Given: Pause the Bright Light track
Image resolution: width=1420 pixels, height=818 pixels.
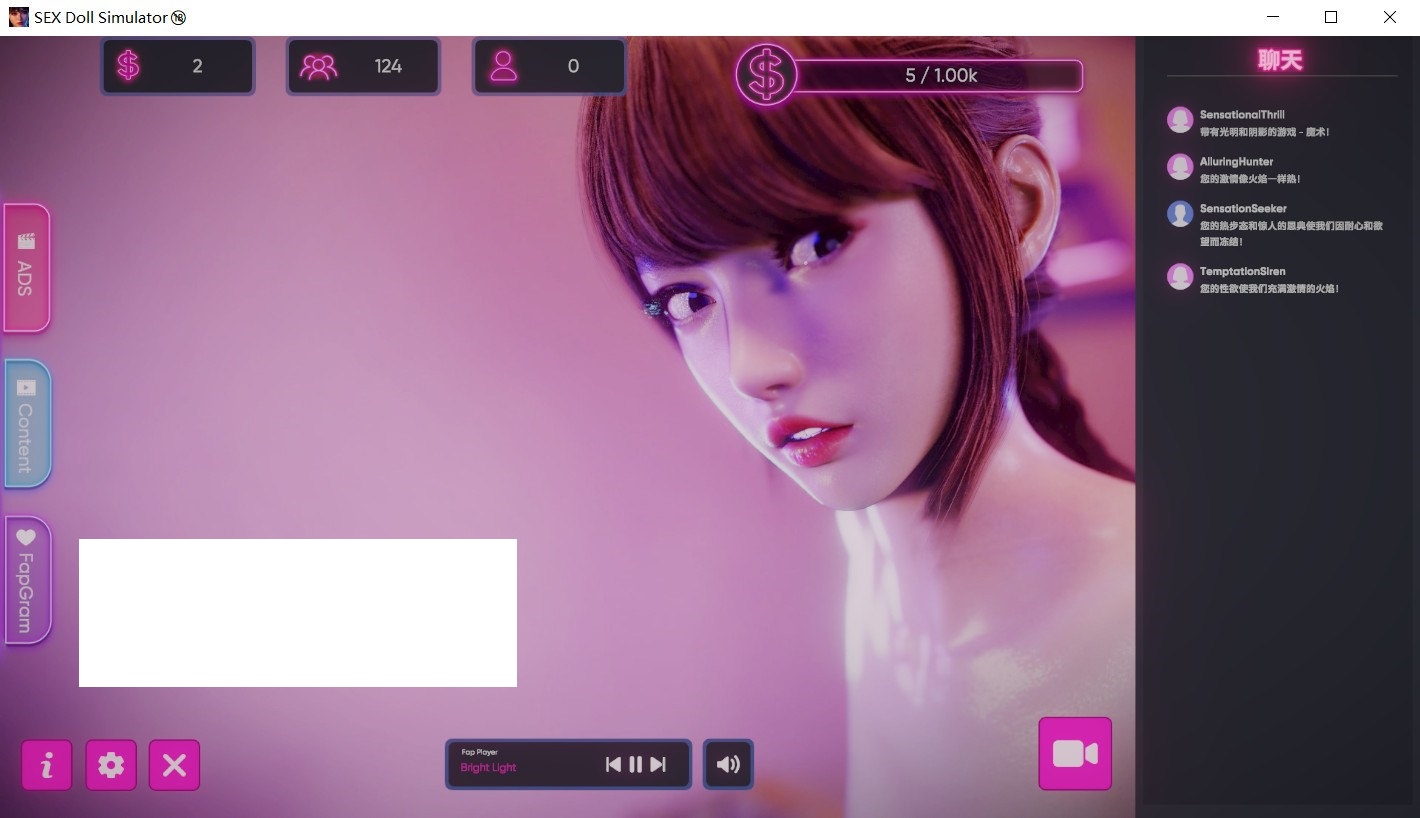Looking at the screenshot, I should (636, 764).
